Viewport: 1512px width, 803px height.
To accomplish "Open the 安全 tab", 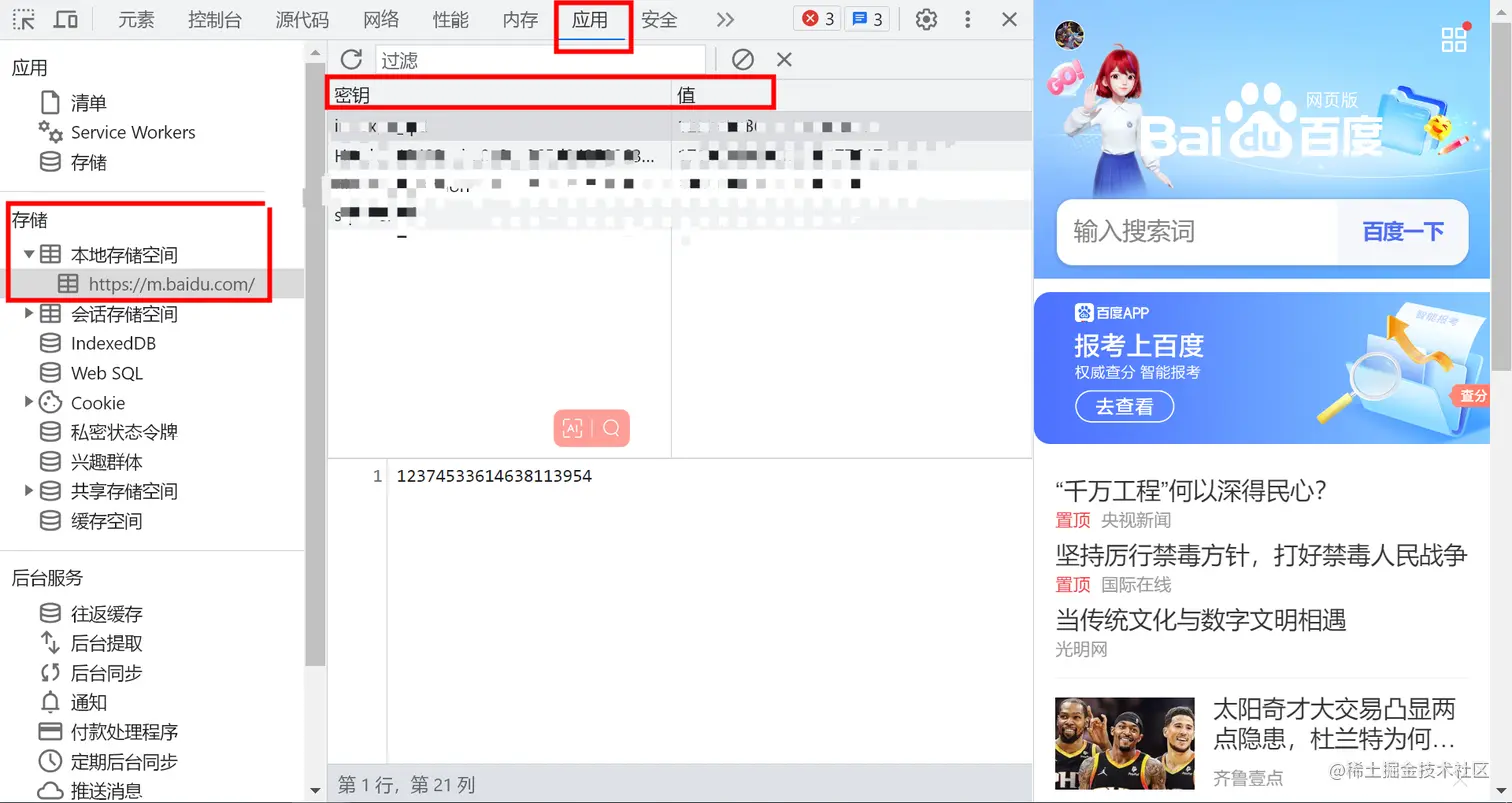I will [660, 19].
